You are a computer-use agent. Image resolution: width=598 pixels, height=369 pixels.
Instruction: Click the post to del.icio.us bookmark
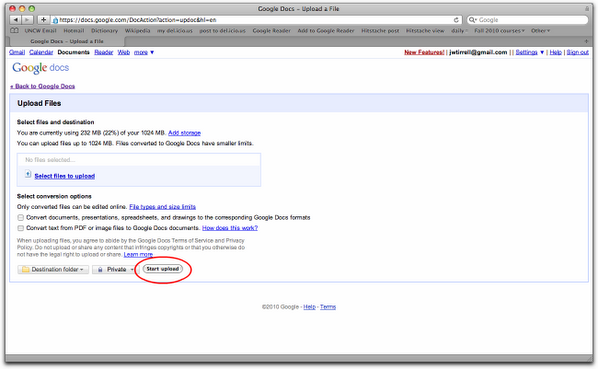[222, 30]
